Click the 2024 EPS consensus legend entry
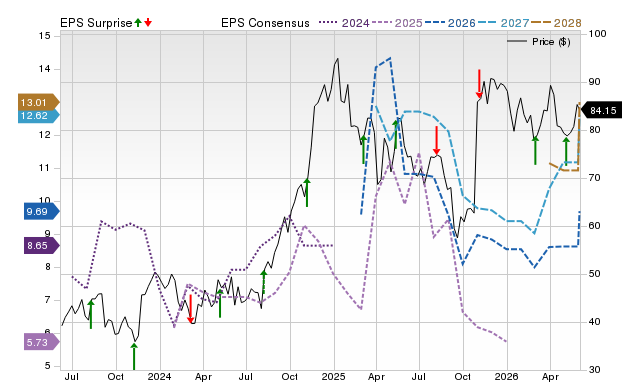The width and height of the screenshot is (640, 382). (x=344, y=23)
